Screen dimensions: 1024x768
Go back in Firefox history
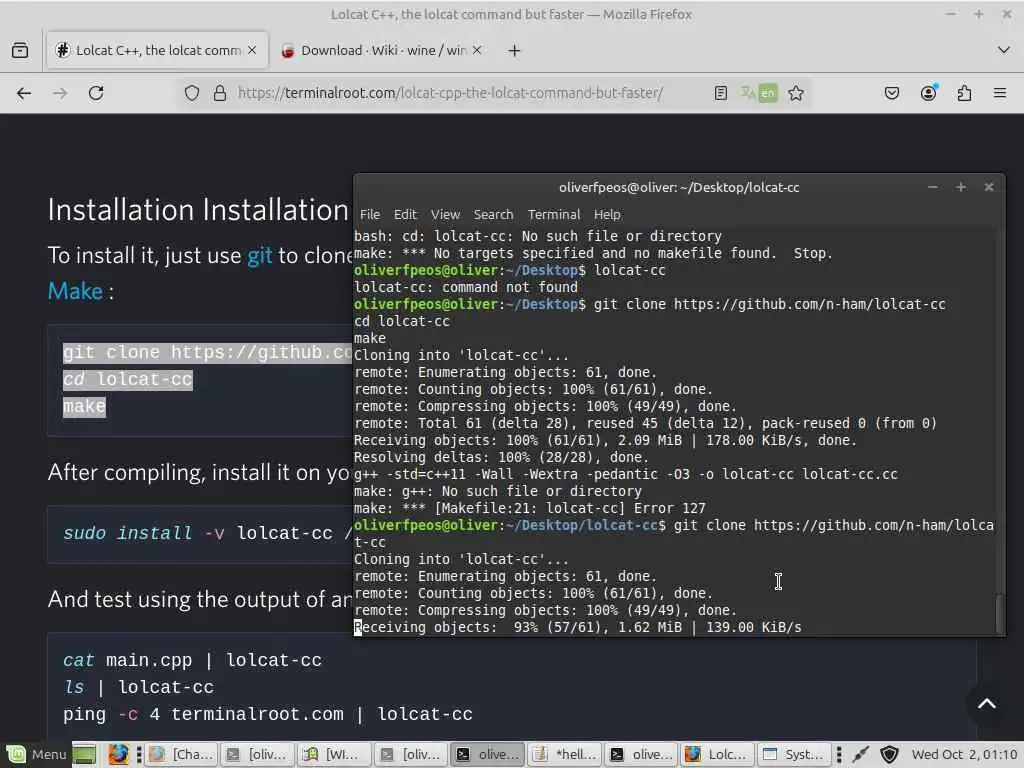tap(24, 93)
